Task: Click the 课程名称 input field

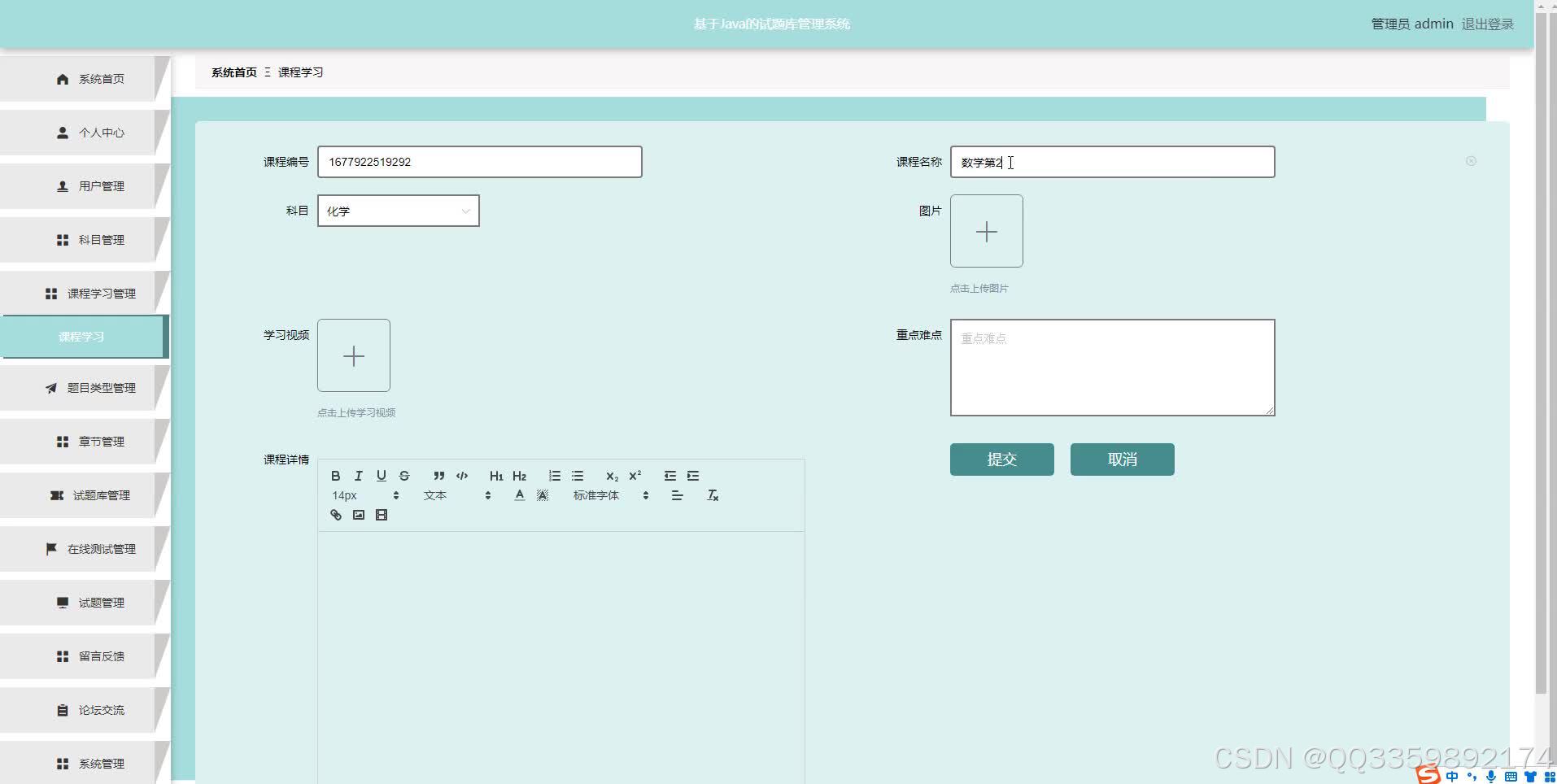Action: [1112, 162]
